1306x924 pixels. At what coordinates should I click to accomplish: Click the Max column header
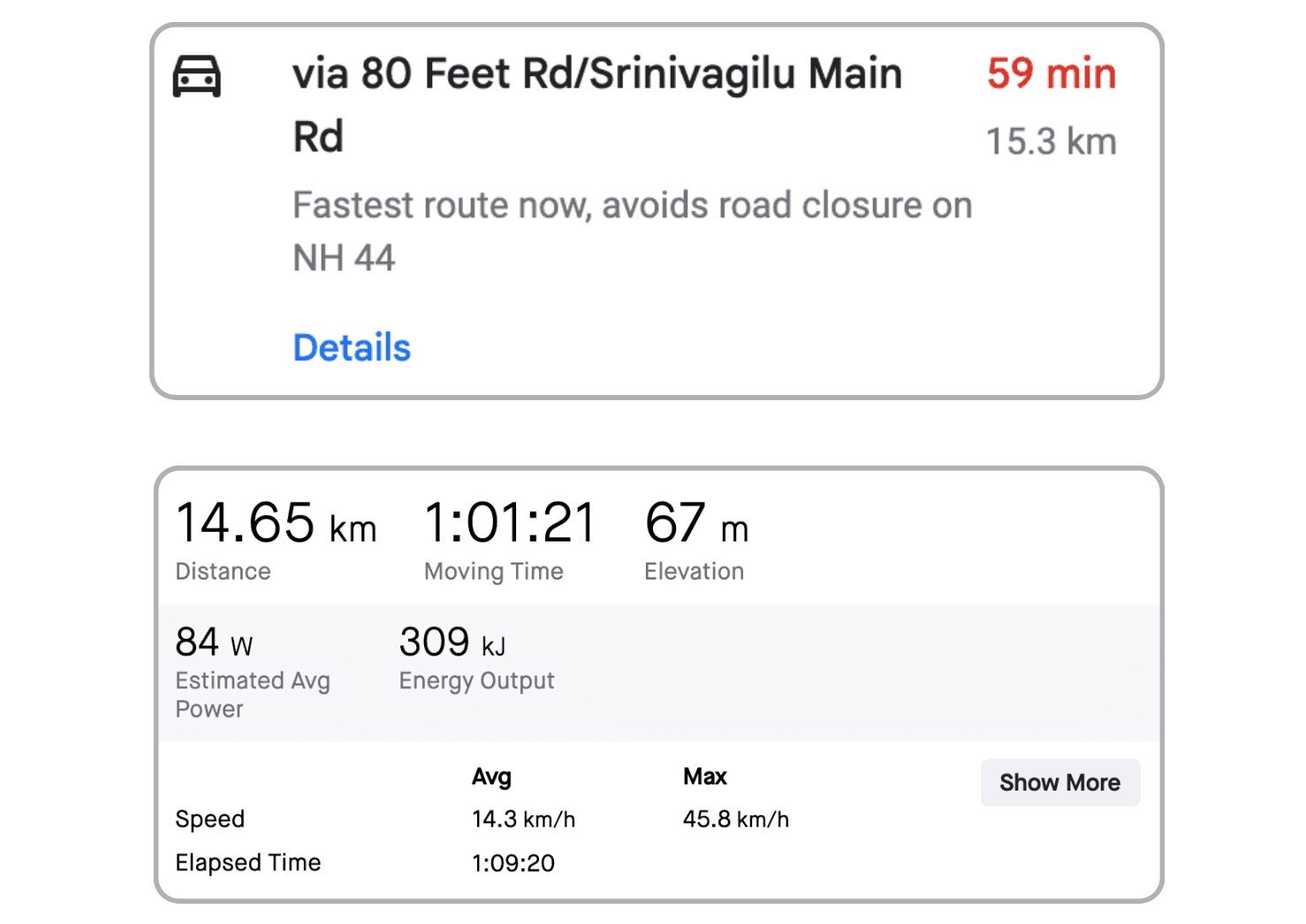click(x=704, y=776)
